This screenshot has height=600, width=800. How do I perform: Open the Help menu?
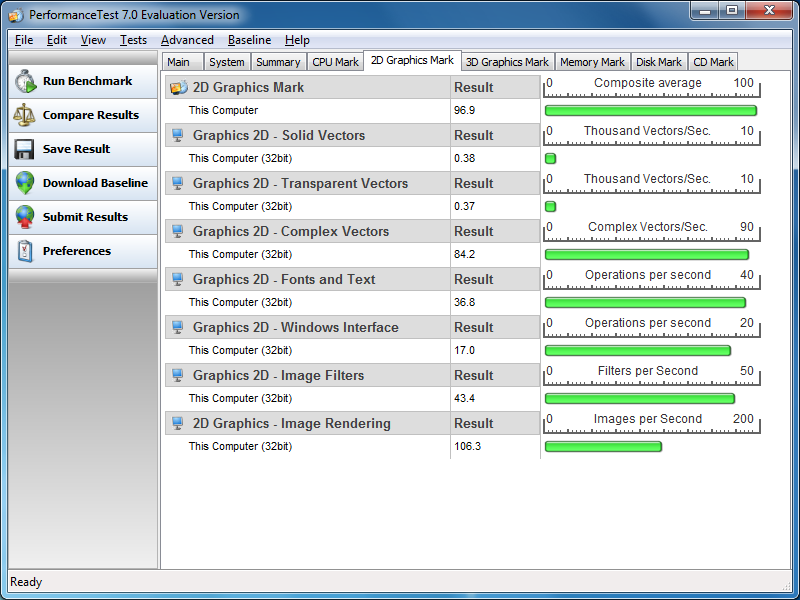(x=297, y=40)
